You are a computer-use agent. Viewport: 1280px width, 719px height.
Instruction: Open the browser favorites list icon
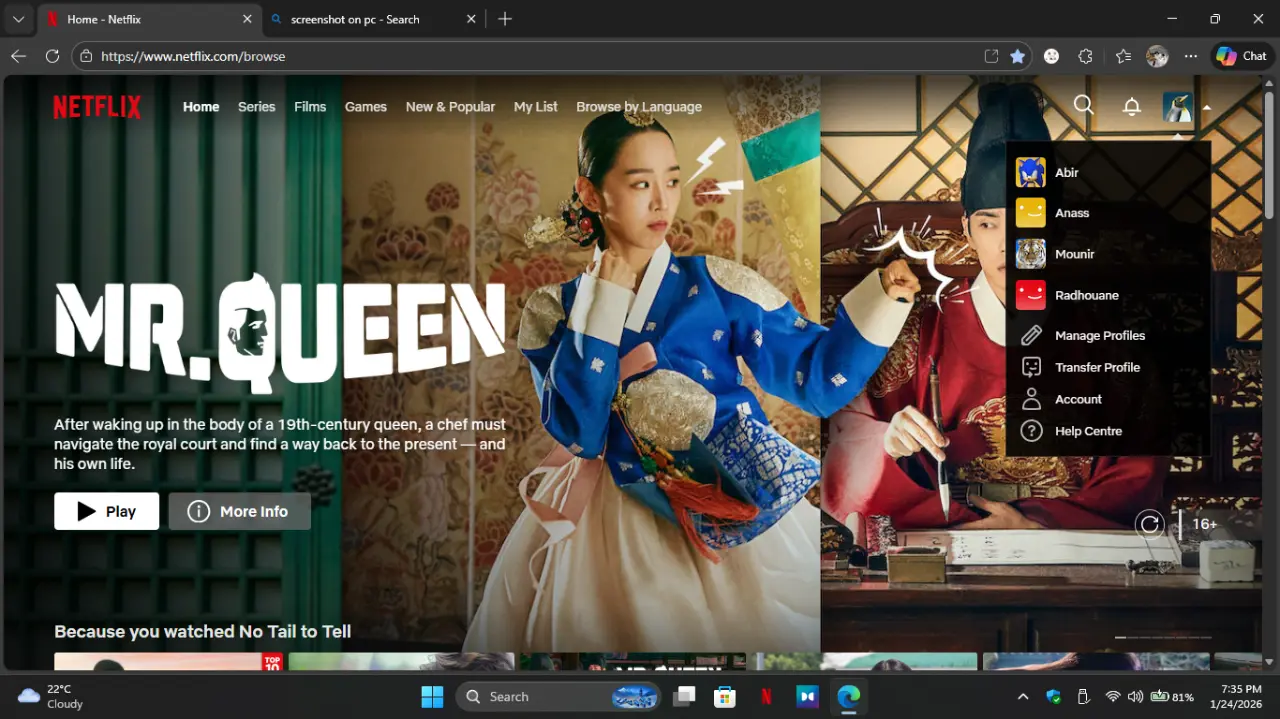tap(1123, 56)
